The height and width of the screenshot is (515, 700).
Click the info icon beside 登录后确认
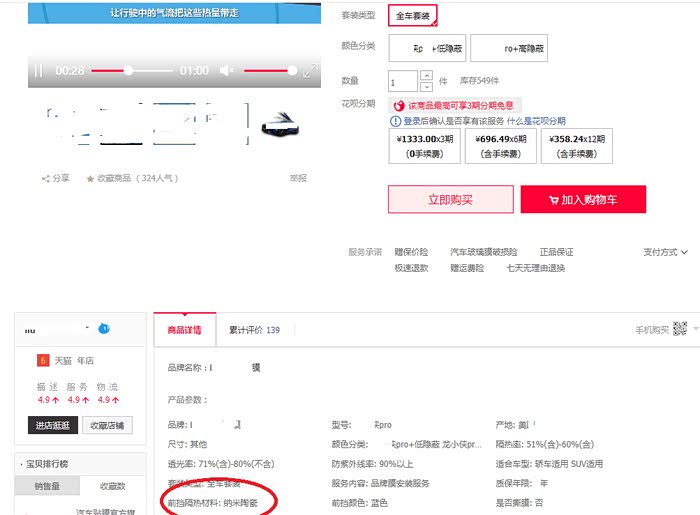[x=395, y=121]
